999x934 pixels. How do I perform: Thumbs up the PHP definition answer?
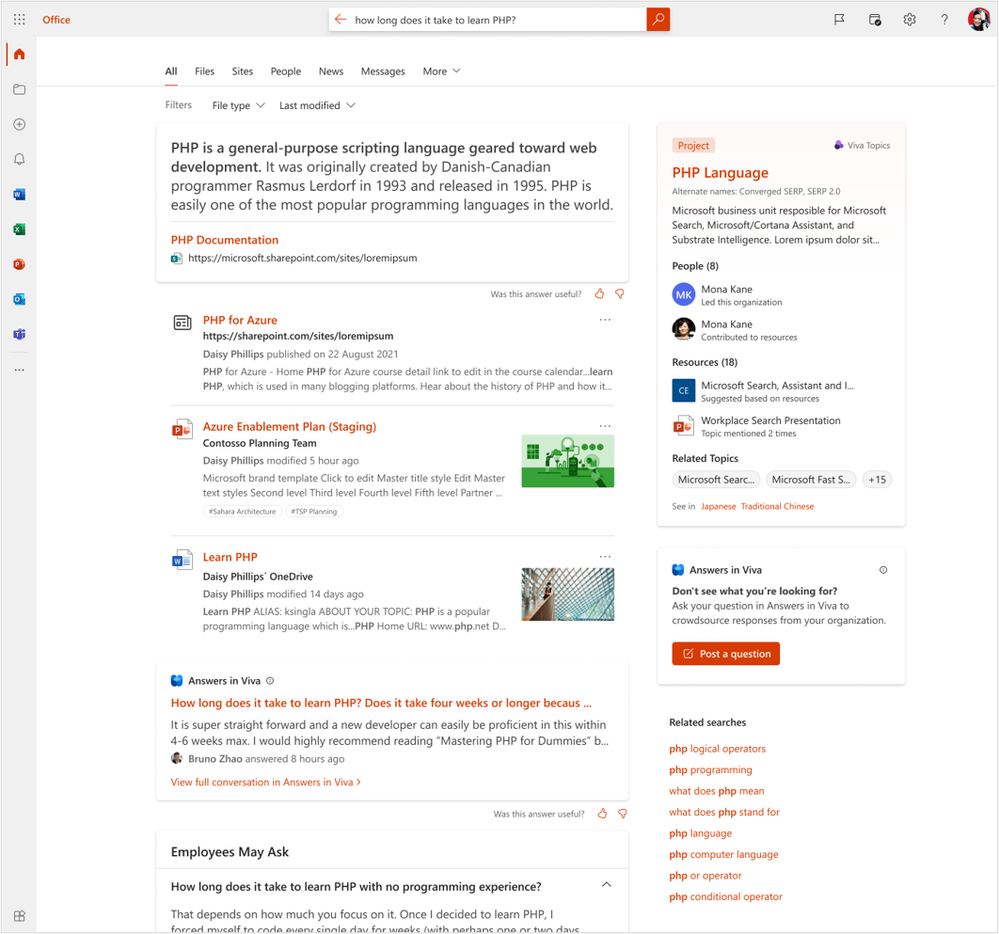(599, 294)
